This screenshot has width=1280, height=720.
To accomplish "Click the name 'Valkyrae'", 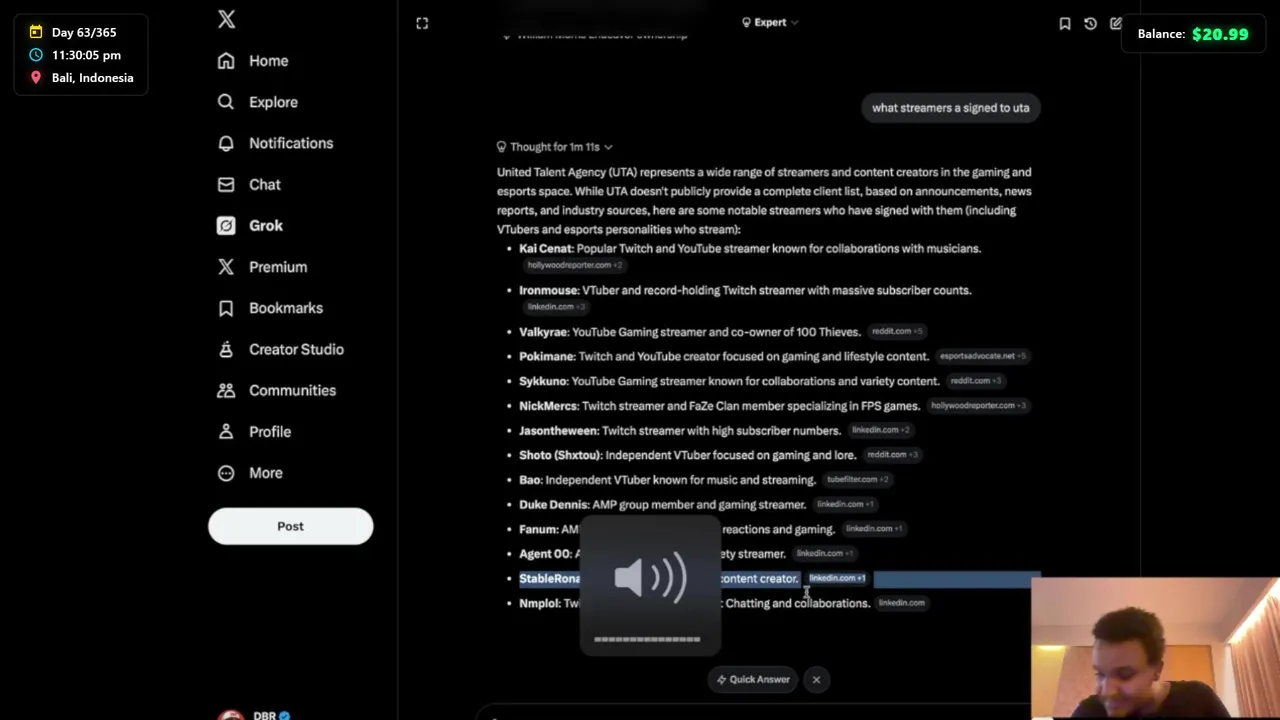I will coord(543,332).
